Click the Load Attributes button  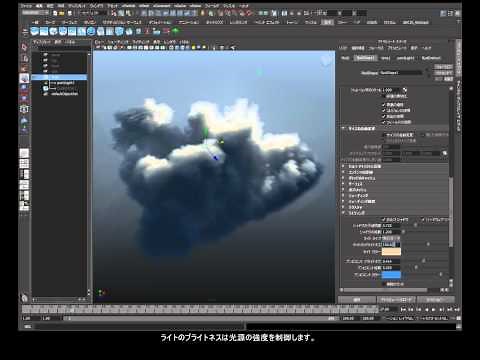[x=396, y=300]
